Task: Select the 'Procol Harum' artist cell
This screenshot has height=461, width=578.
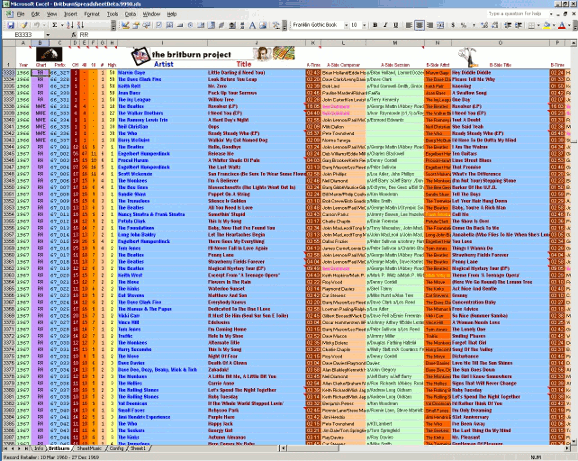Action: [162, 160]
